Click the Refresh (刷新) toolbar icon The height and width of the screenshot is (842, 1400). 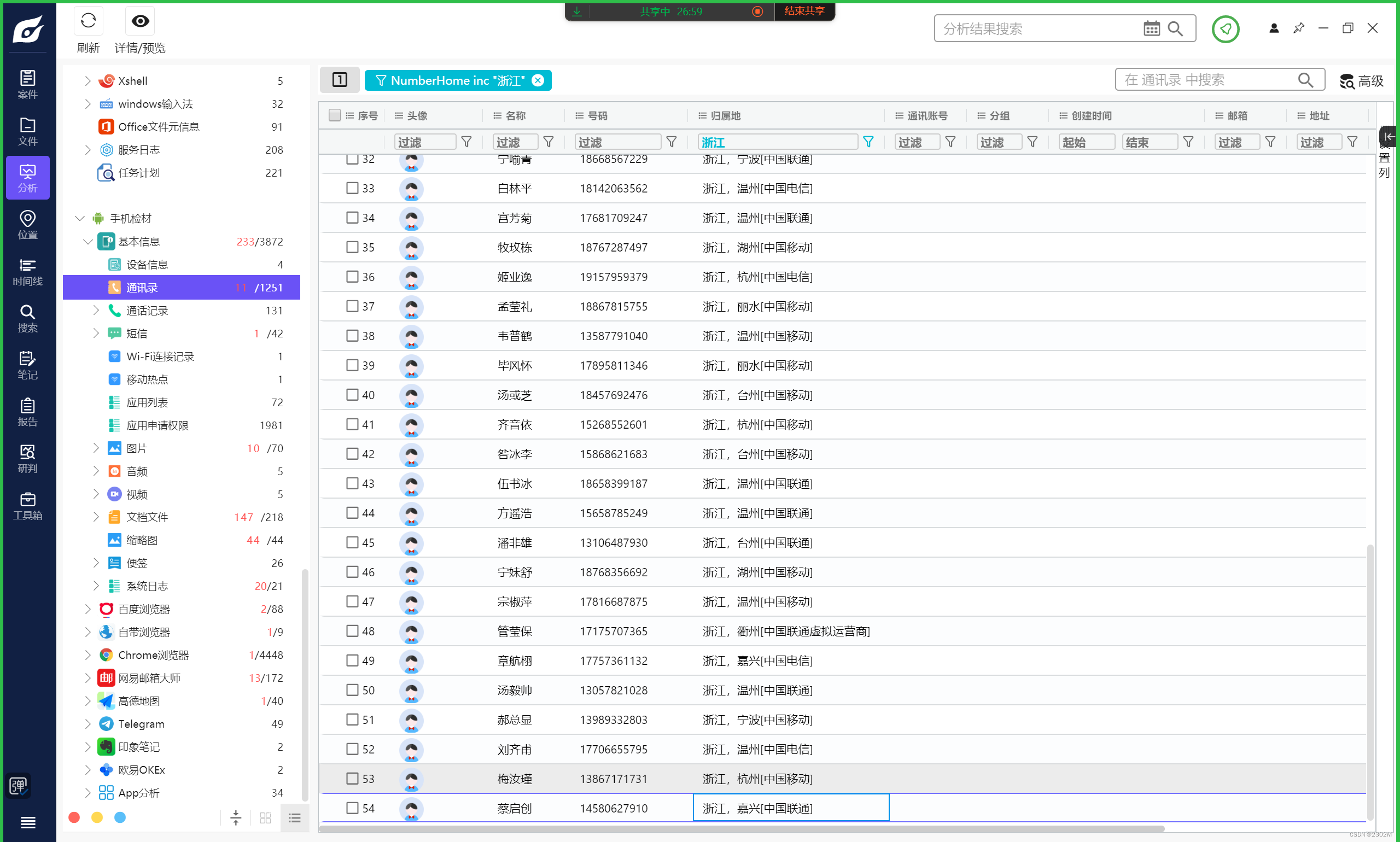[x=89, y=21]
